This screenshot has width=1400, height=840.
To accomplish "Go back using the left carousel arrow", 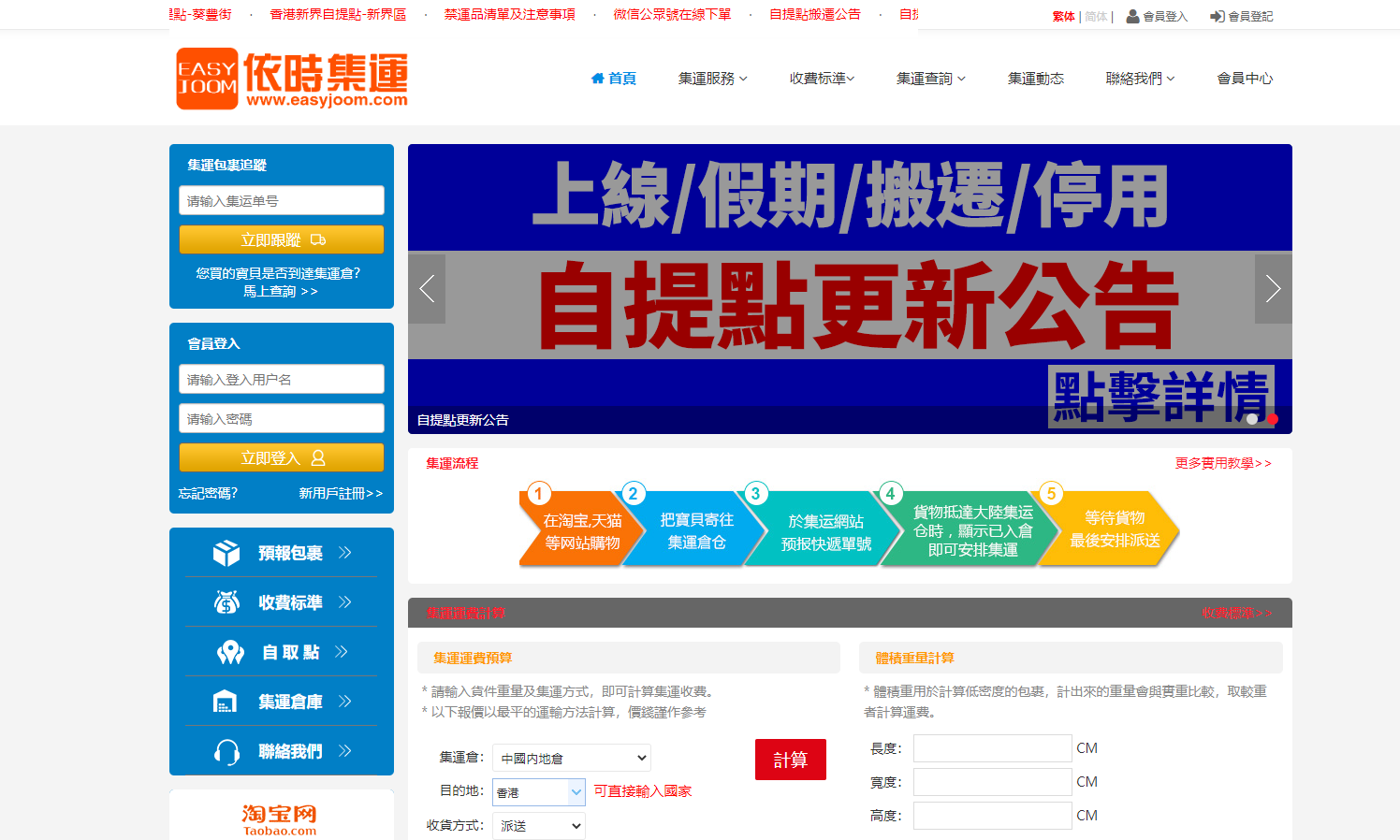I will tap(426, 288).
